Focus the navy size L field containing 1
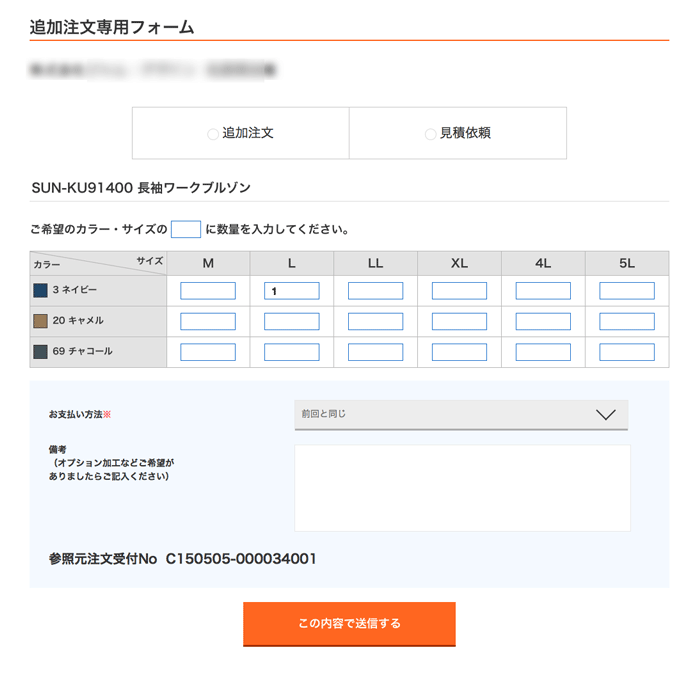 click(292, 291)
